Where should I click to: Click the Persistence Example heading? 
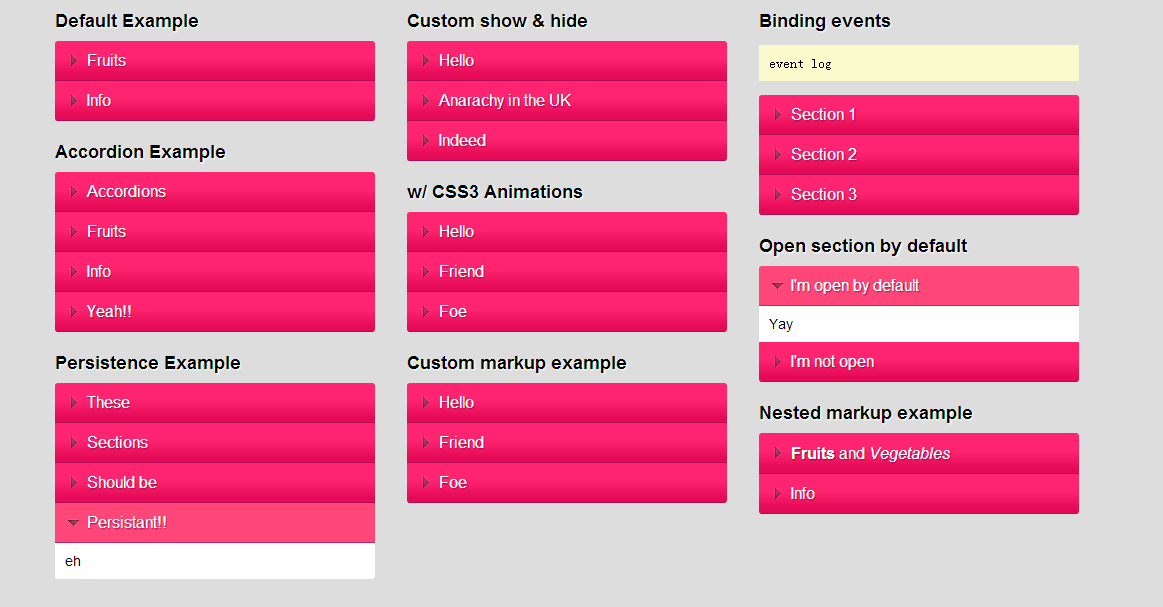click(x=148, y=363)
